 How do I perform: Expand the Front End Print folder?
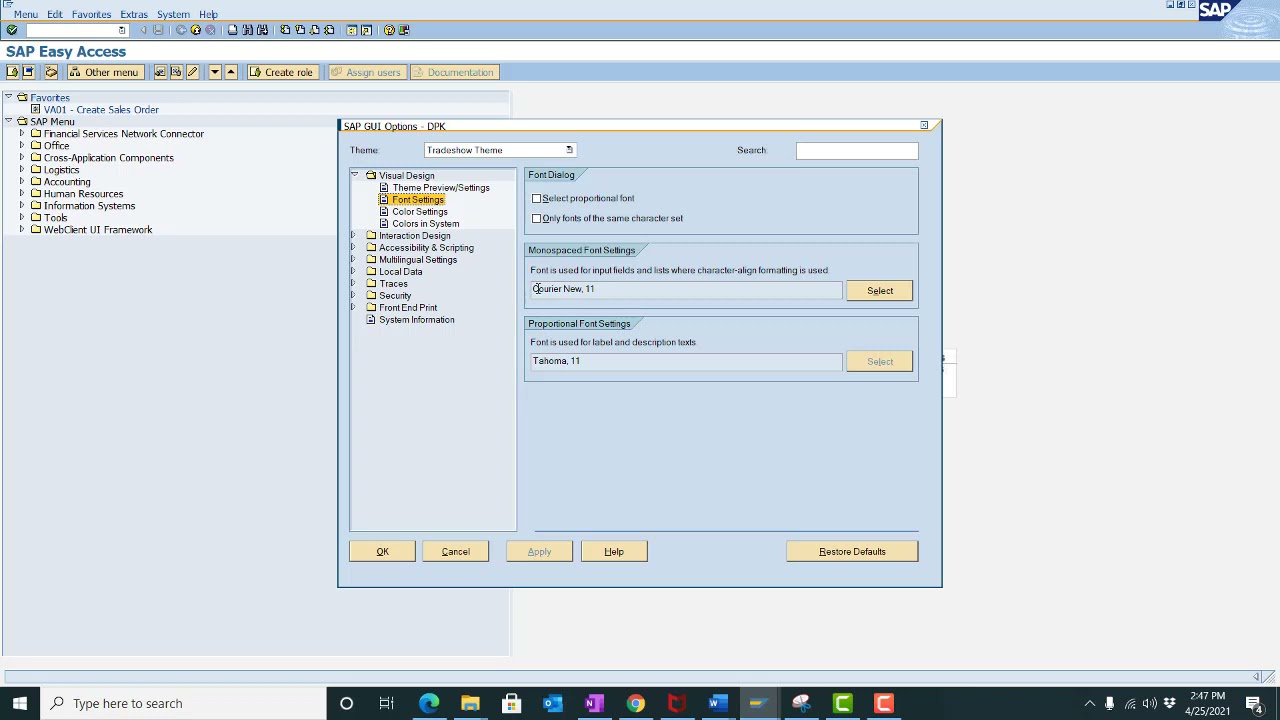(x=354, y=308)
